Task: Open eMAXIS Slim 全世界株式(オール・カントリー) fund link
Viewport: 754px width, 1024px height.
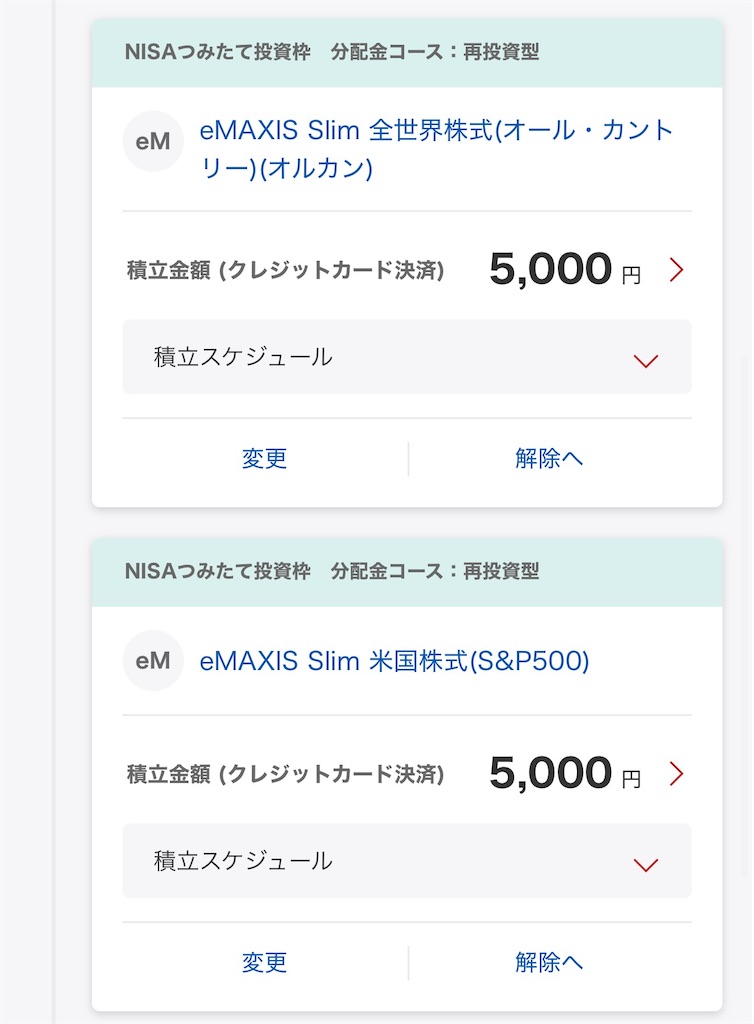Action: tap(436, 149)
